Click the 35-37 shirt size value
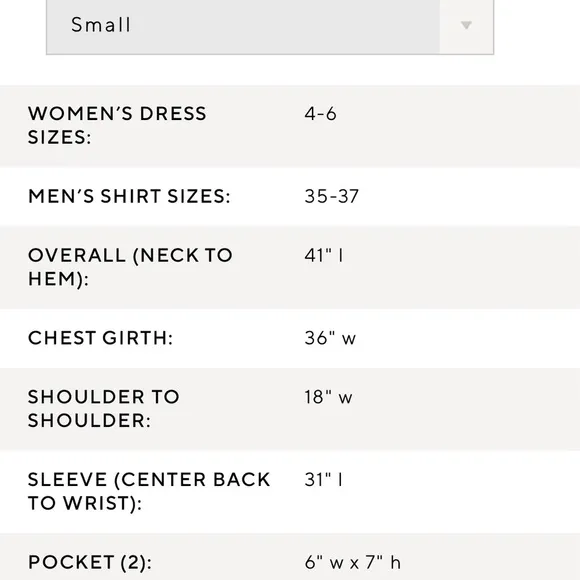580x580 pixels. 331,196
